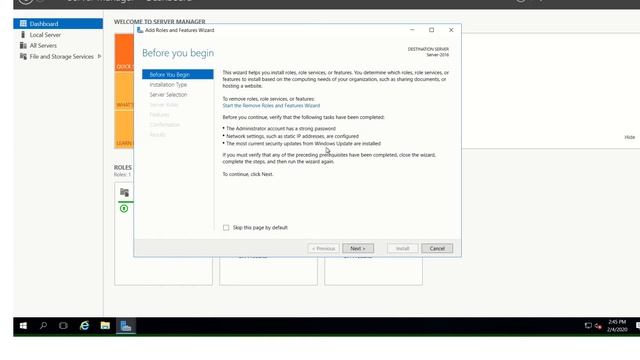Viewport: 640px width, 360px height.
Task: Click the disabled Previous button
Action: tap(323, 248)
